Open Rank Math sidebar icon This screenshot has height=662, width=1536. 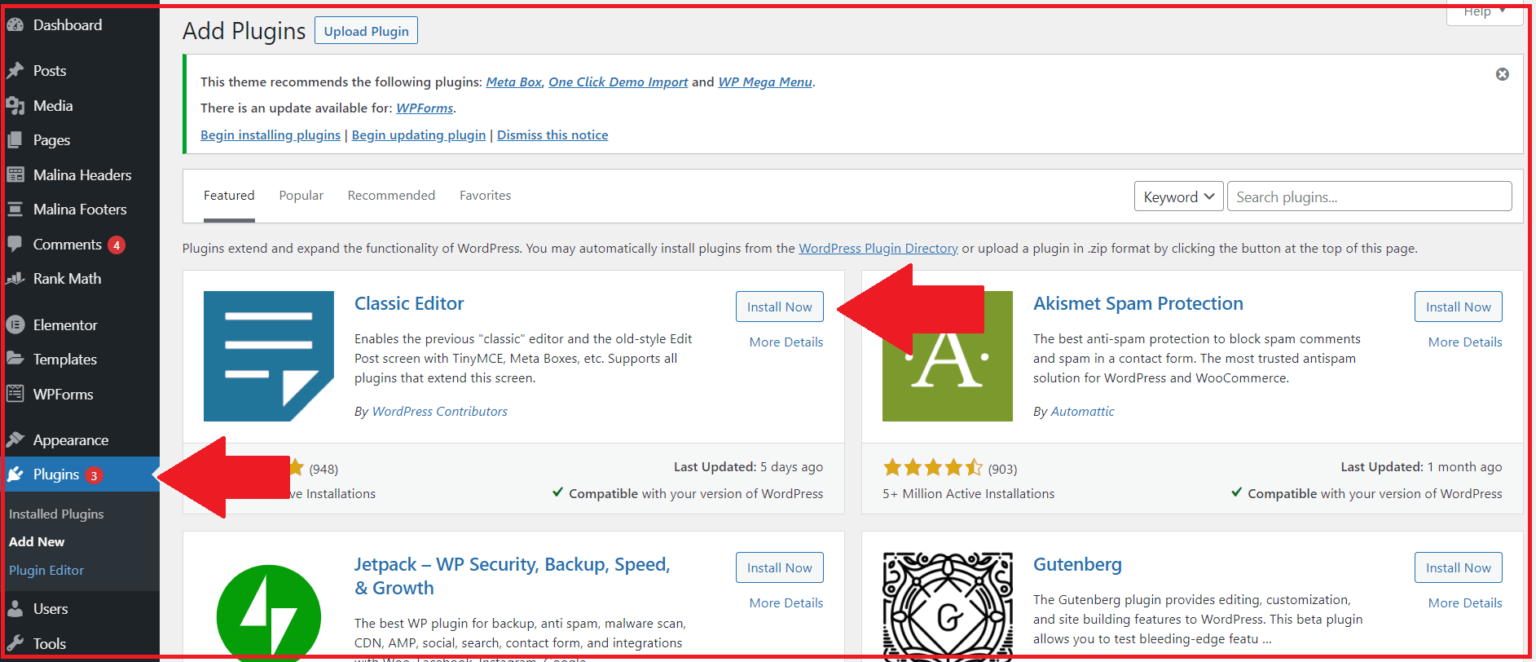click(15, 279)
